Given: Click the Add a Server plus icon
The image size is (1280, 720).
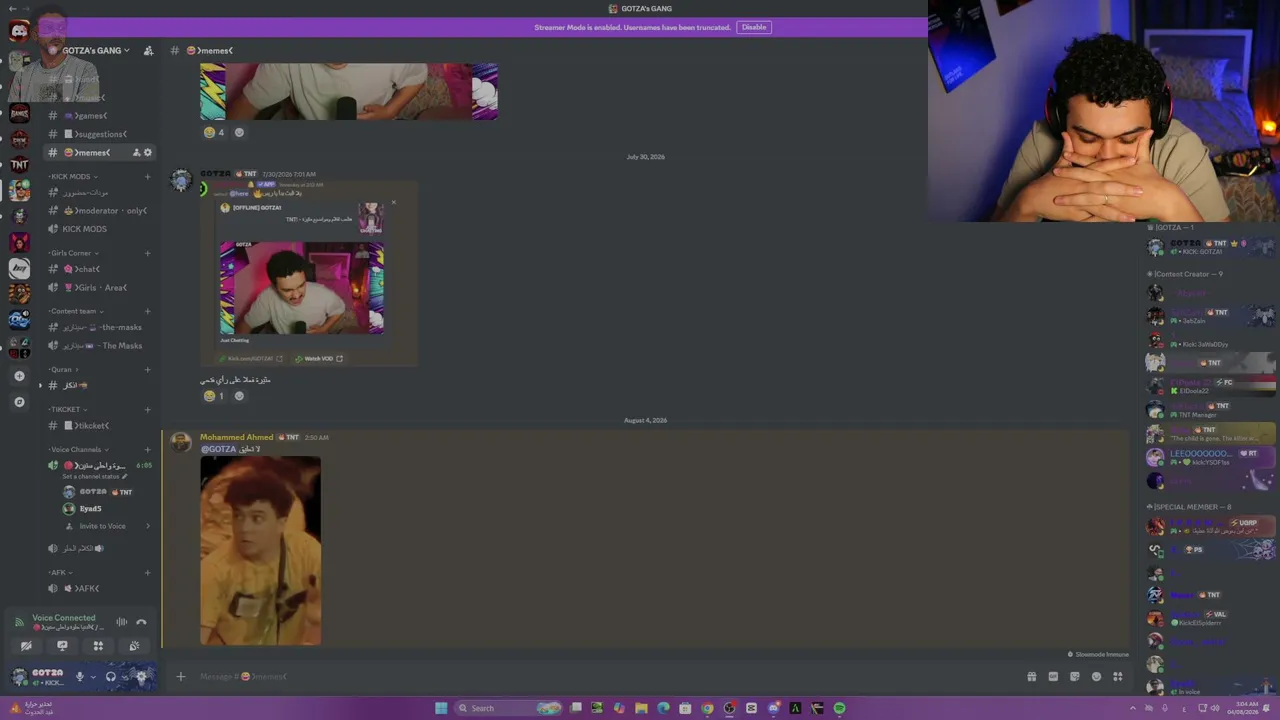Looking at the screenshot, I should click(x=19, y=376).
